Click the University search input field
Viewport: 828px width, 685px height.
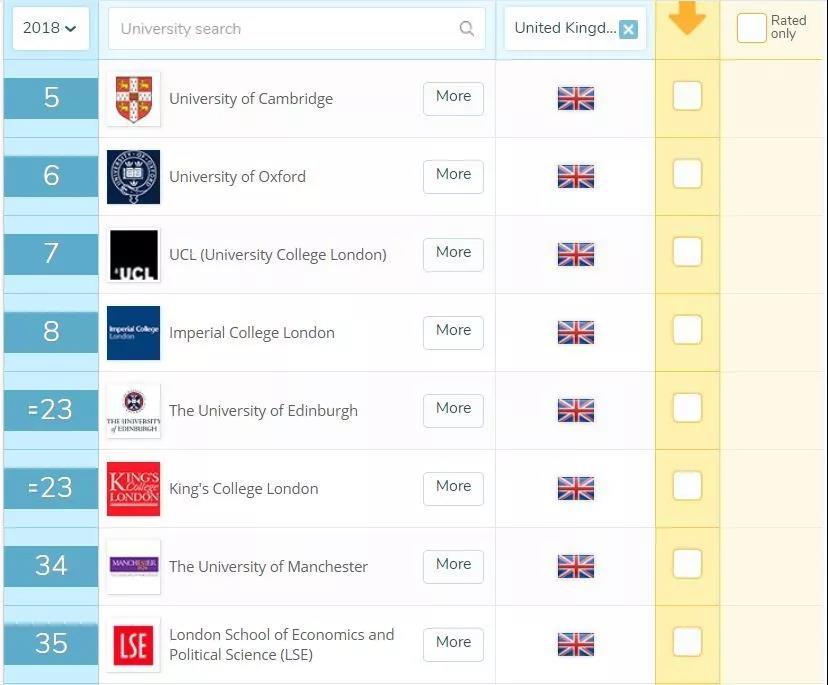point(285,29)
